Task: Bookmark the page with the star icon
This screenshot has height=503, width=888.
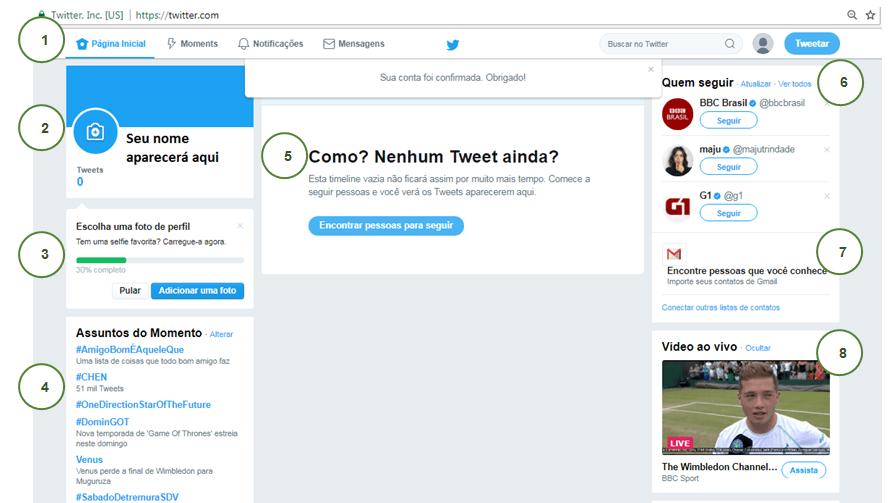Action: pos(870,15)
